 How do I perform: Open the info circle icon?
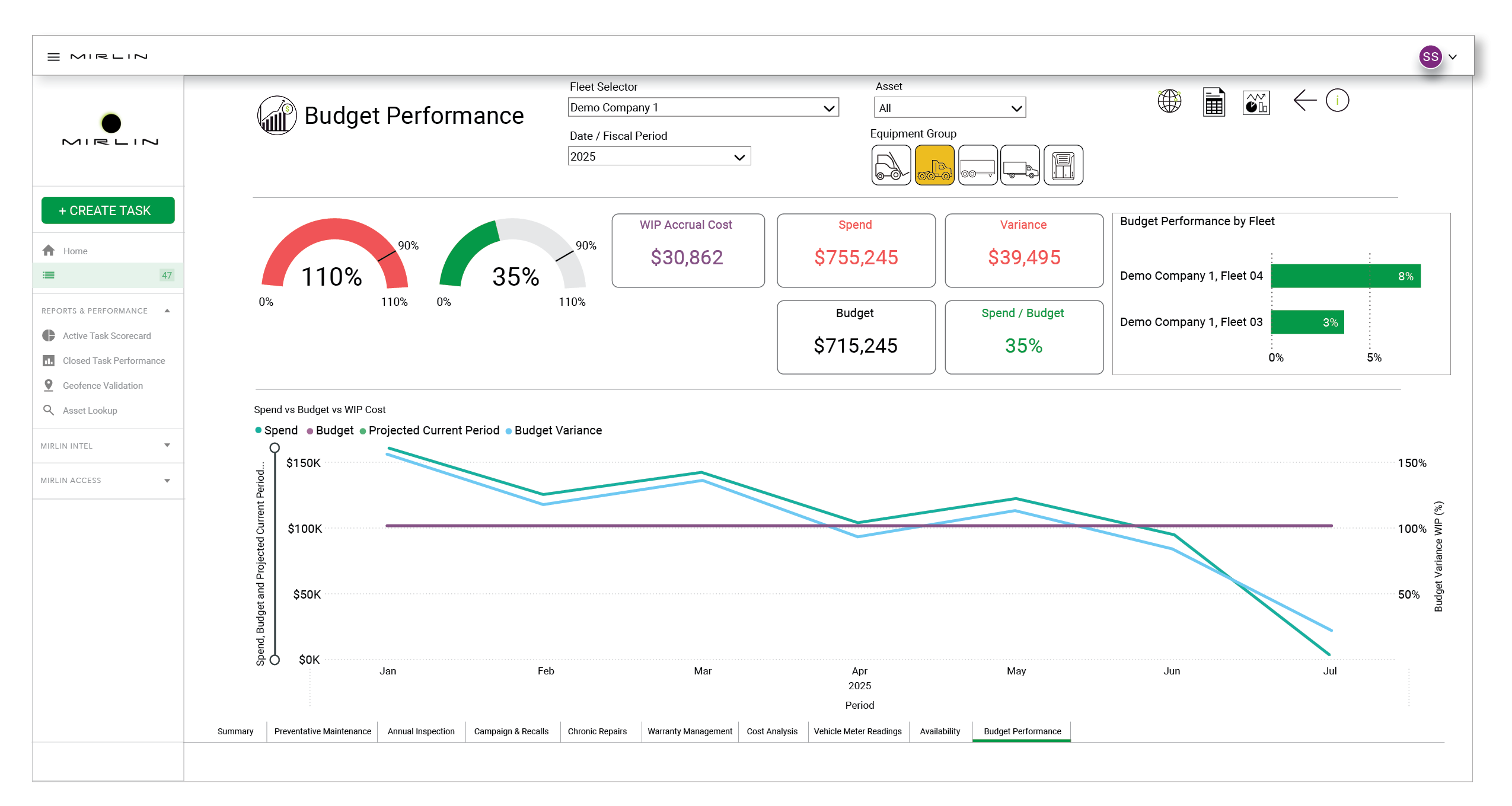1336,101
